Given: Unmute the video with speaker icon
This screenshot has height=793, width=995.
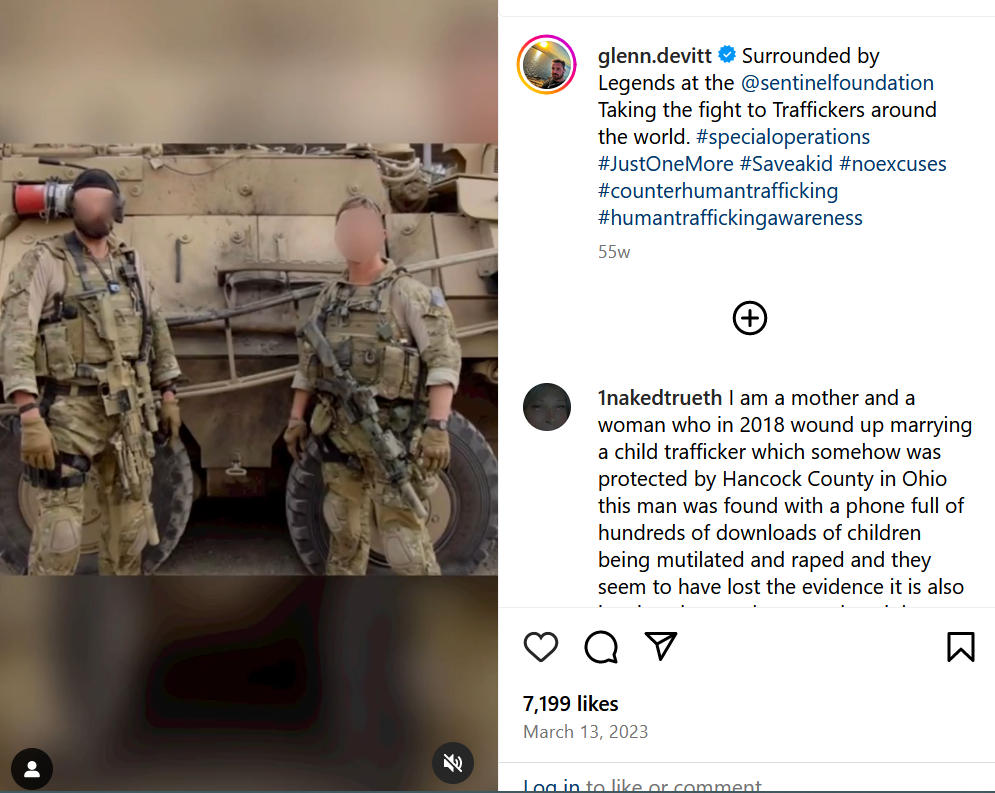Looking at the screenshot, I should point(452,763).
